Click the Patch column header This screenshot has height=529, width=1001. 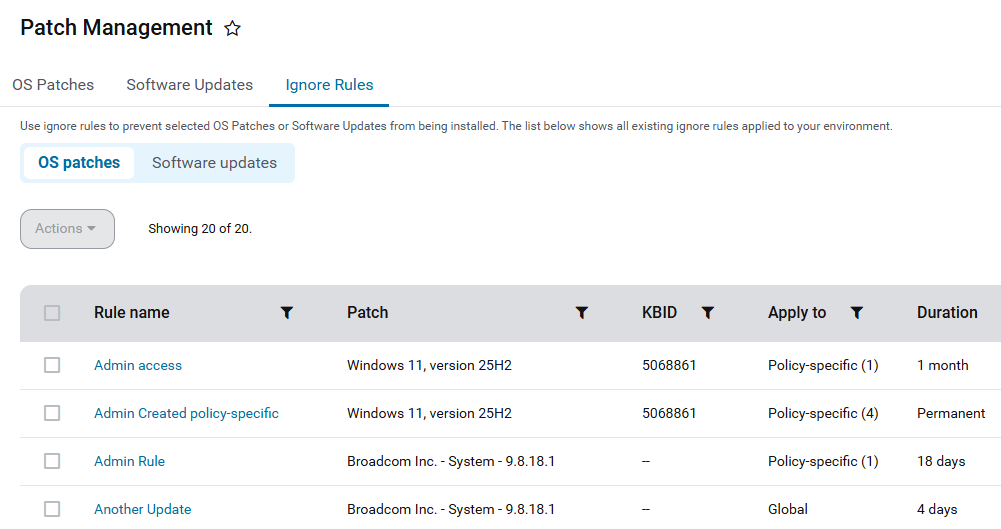click(x=368, y=313)
